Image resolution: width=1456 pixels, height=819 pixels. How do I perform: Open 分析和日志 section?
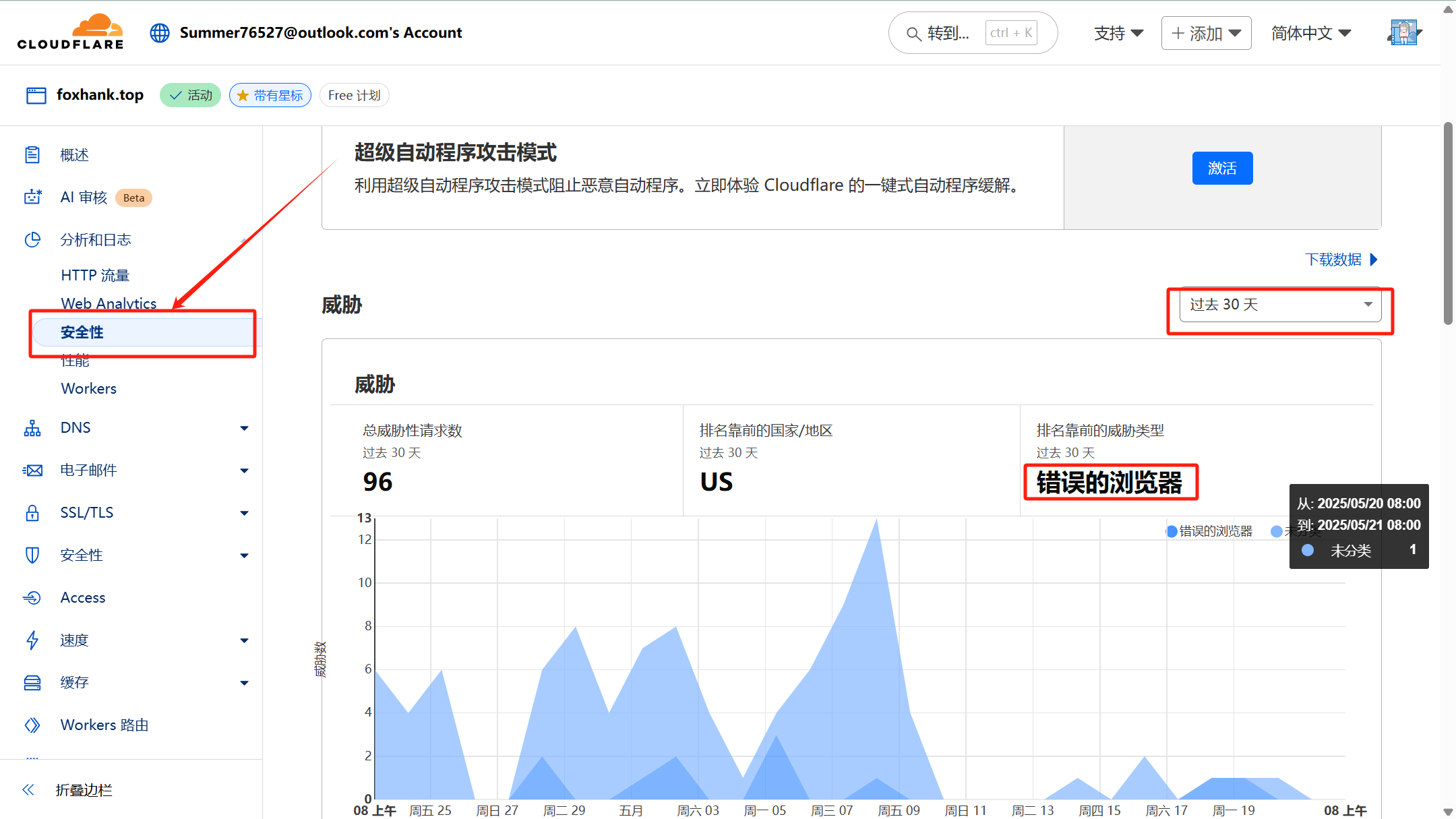96,240
